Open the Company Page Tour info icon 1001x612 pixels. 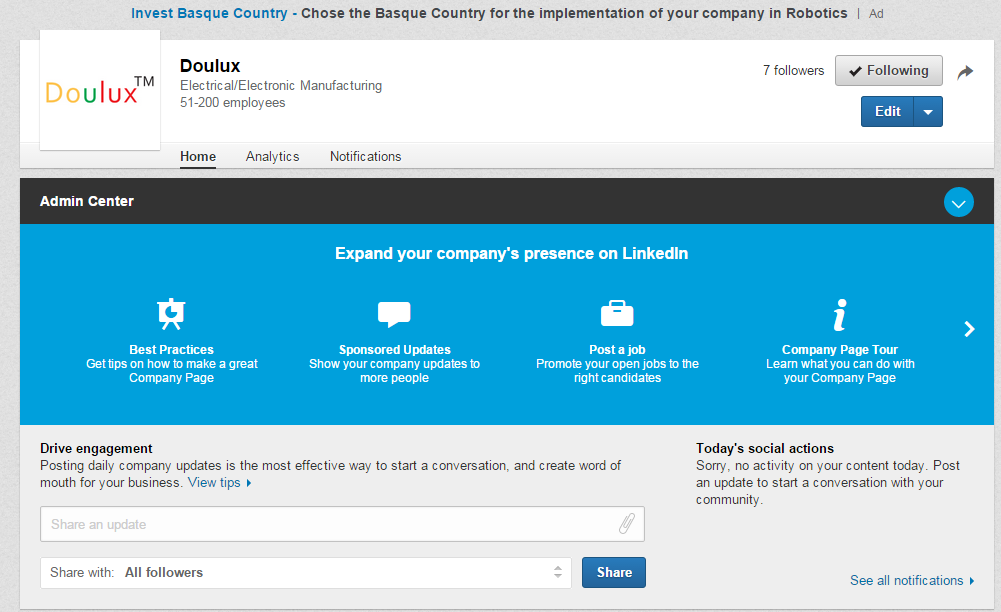pos(839,315)
